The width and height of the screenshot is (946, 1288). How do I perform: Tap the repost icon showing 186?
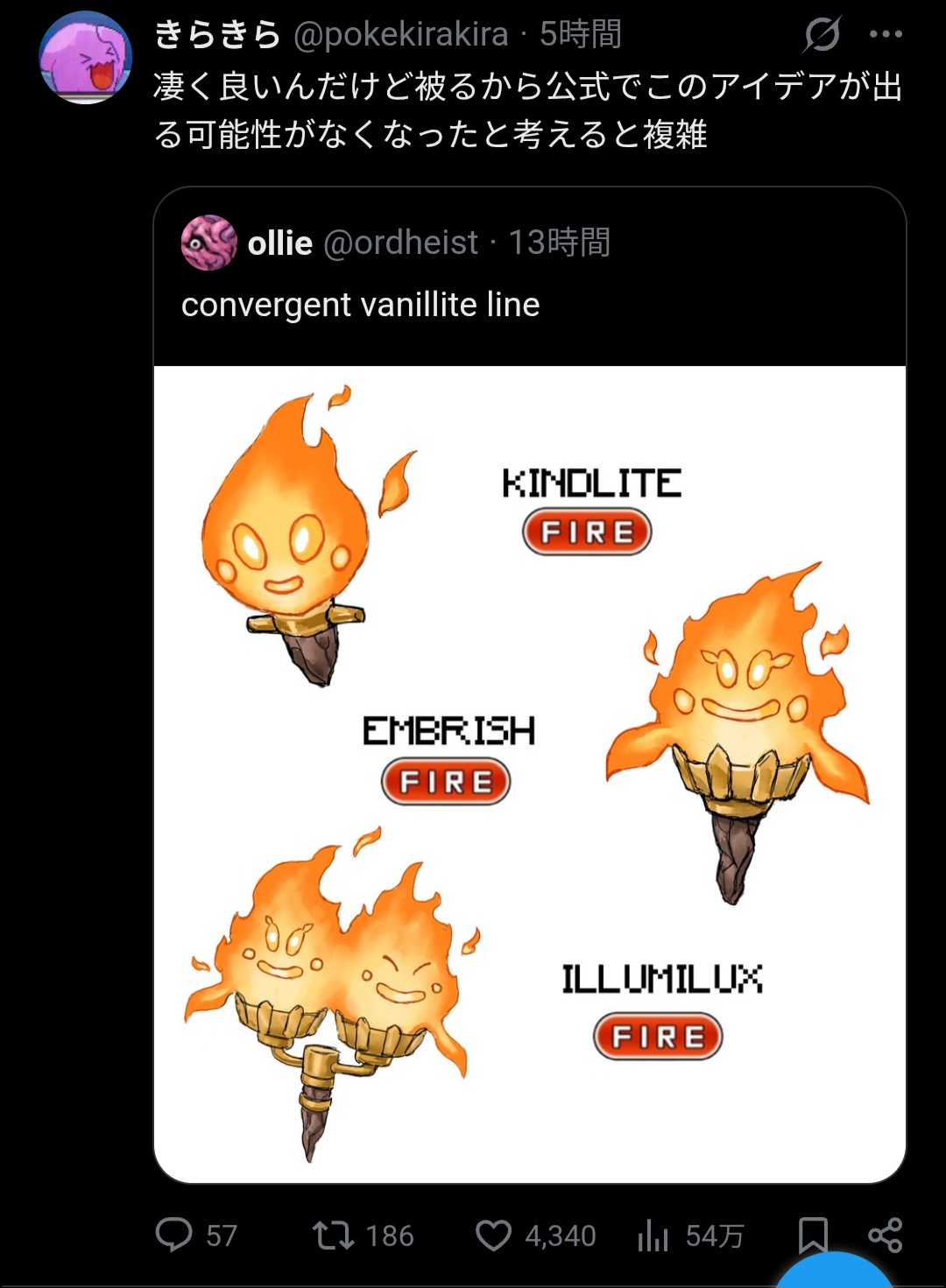pos(333,1235)
